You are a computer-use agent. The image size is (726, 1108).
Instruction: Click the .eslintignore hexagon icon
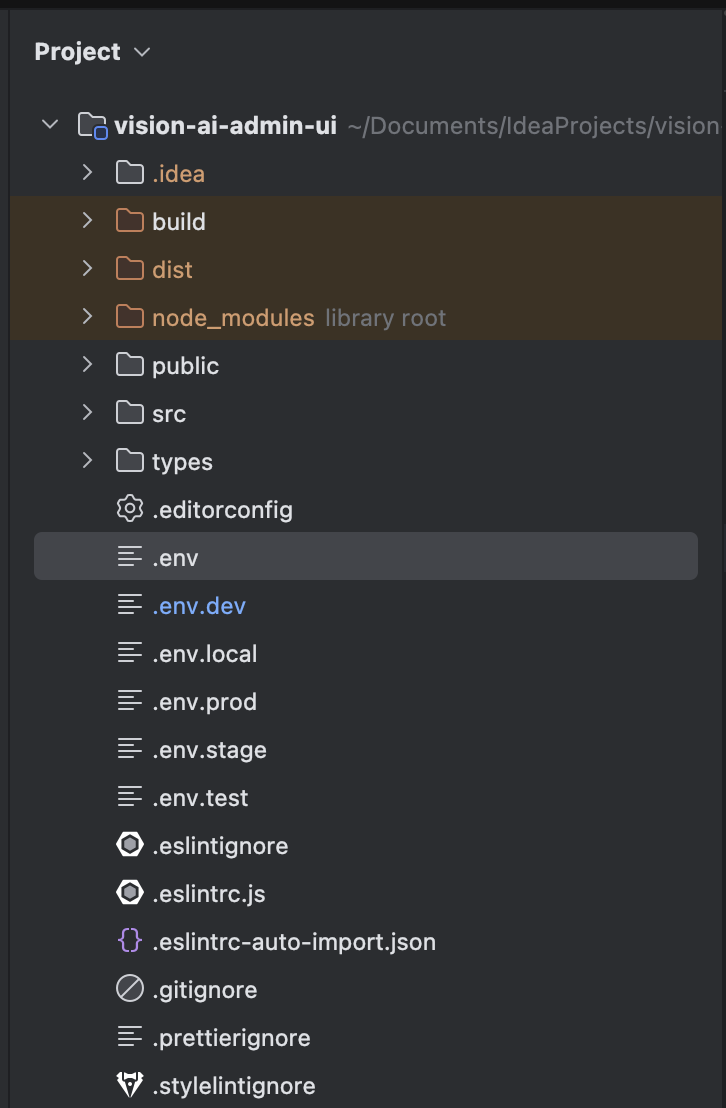[x=130, y=846]
